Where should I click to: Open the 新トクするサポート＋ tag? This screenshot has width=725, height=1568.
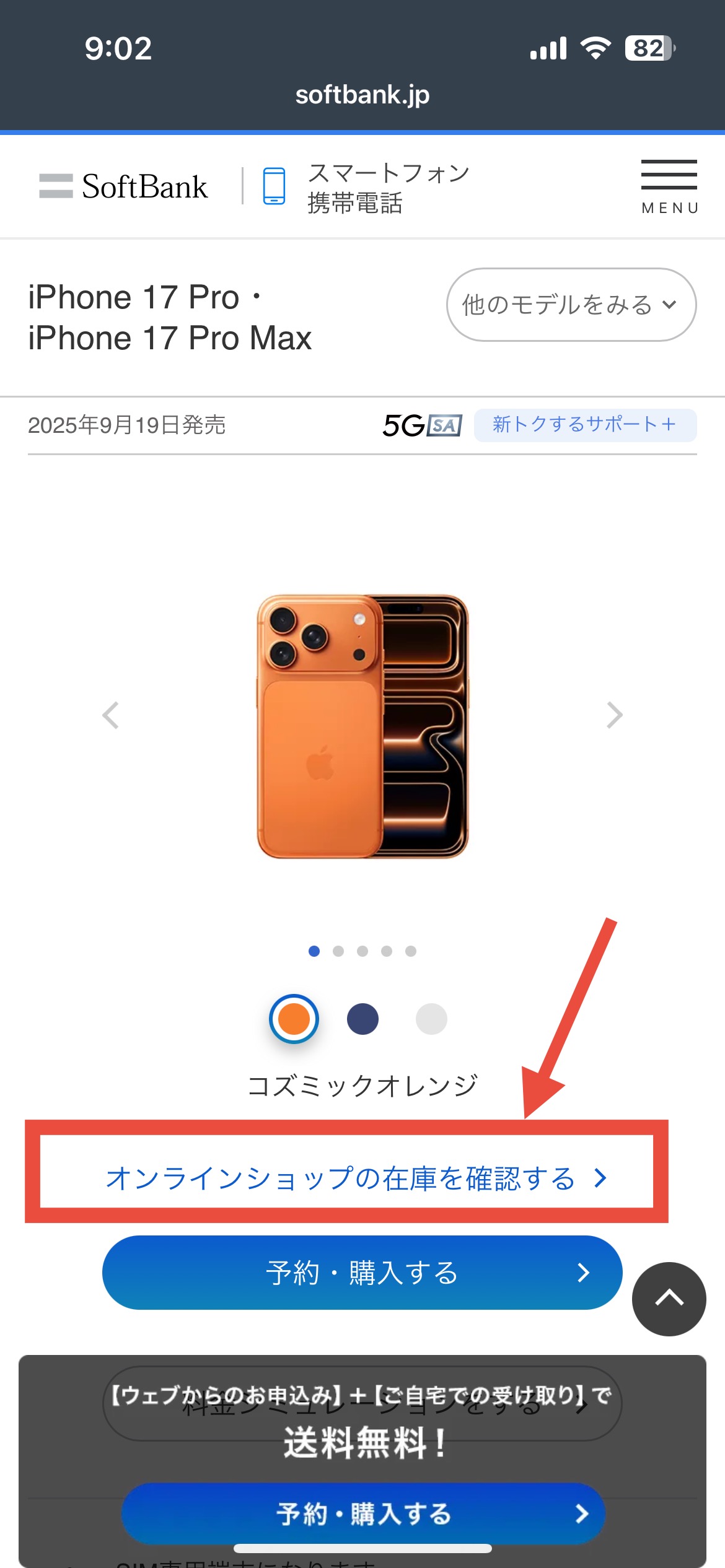585,425
